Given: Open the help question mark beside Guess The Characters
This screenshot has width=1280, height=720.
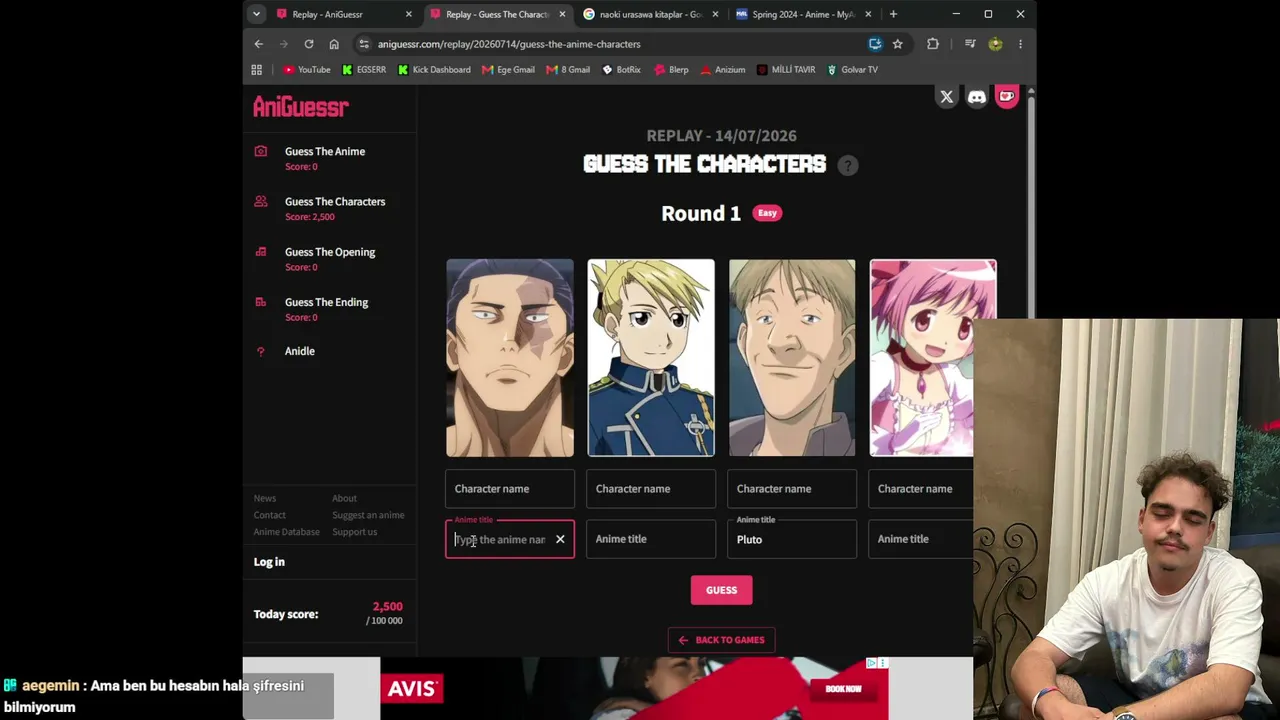Looking at the screenshot, I should (848, 165).
